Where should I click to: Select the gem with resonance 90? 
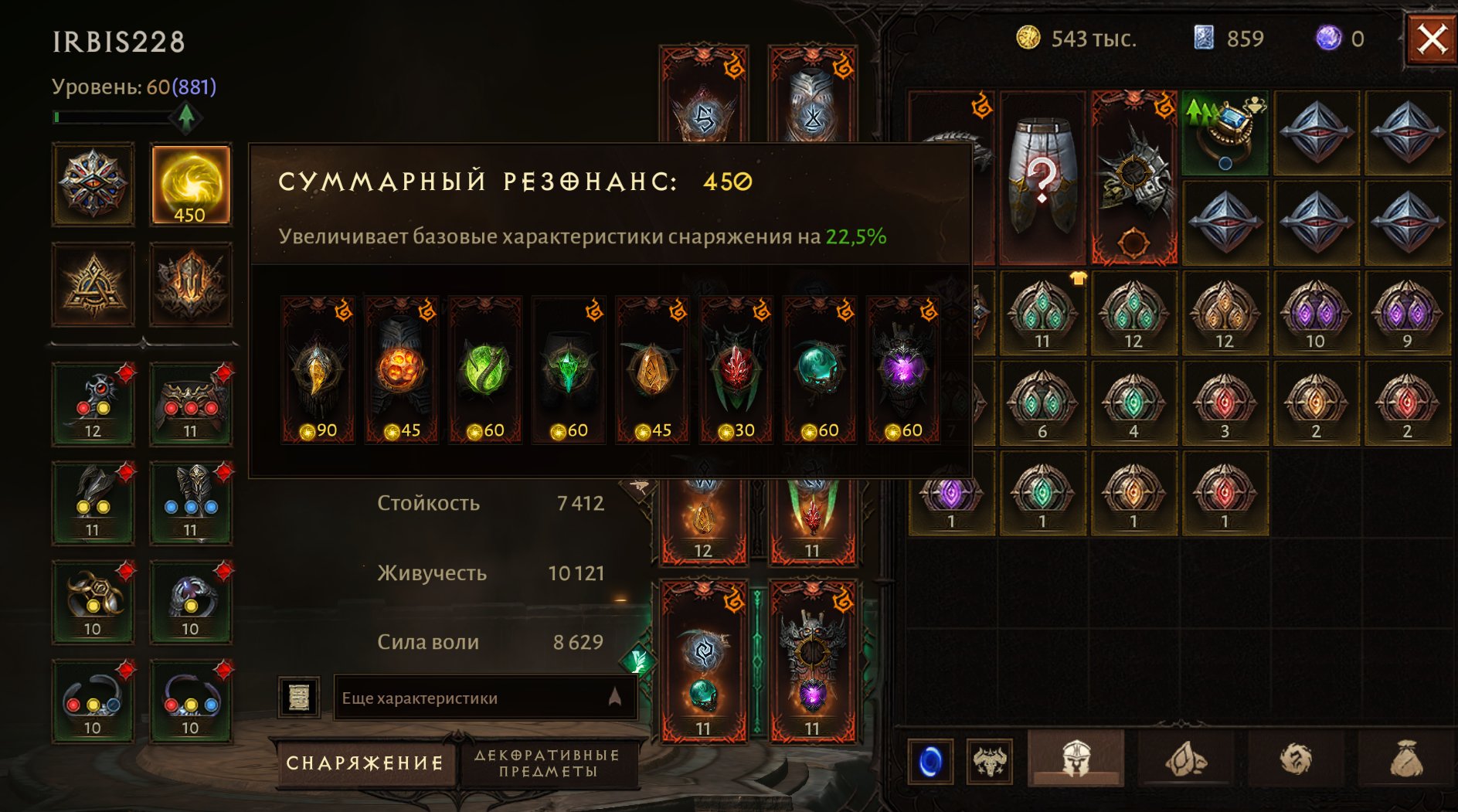click(x=318, y=370)
